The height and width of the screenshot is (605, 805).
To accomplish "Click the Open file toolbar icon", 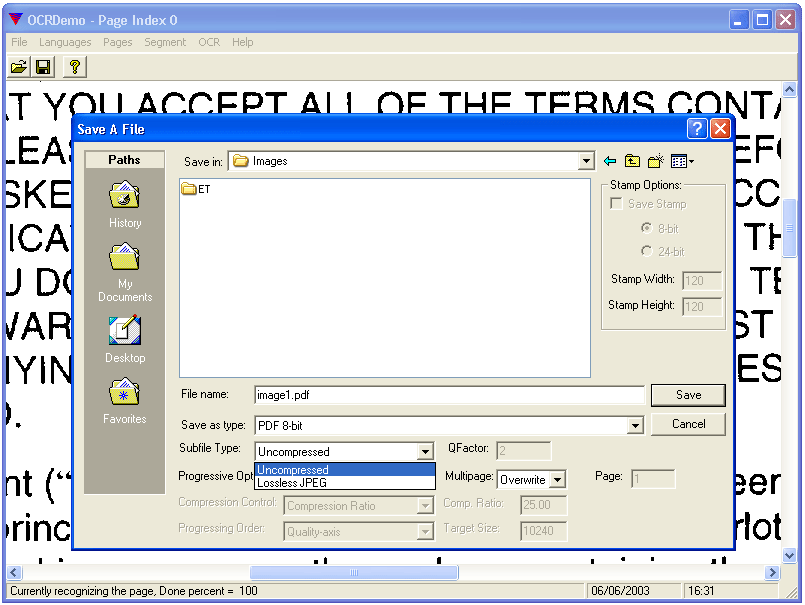I will [20, 66].
